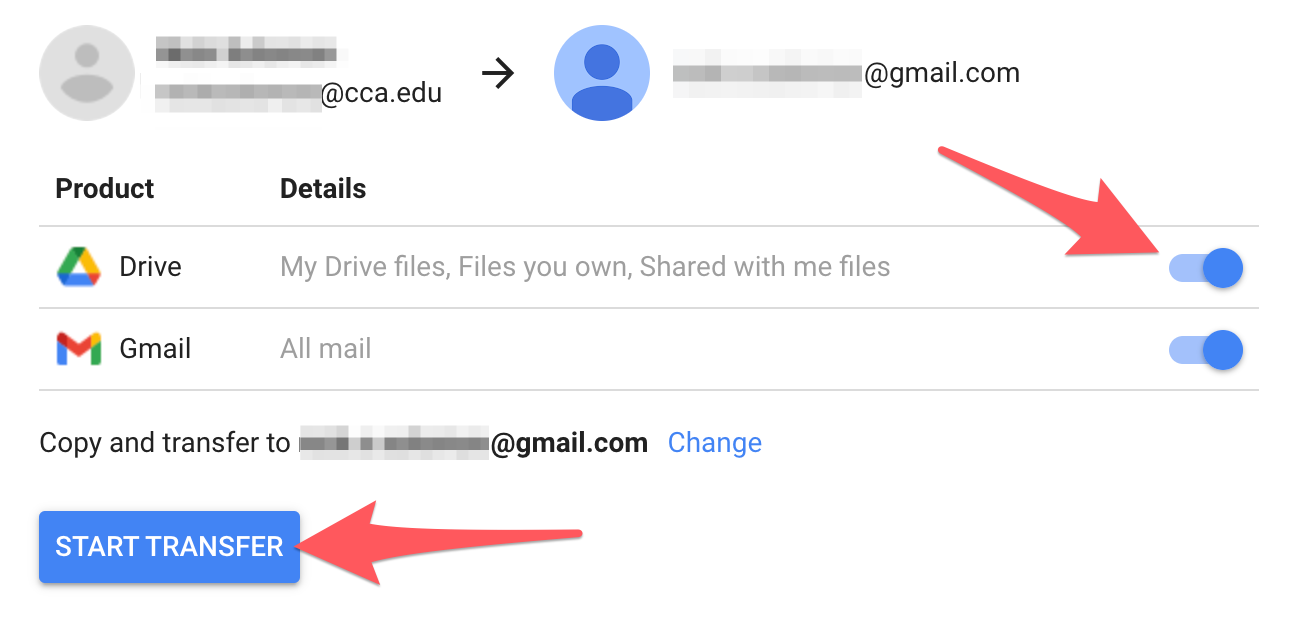Click the Google Drive icon

point(78,267)
